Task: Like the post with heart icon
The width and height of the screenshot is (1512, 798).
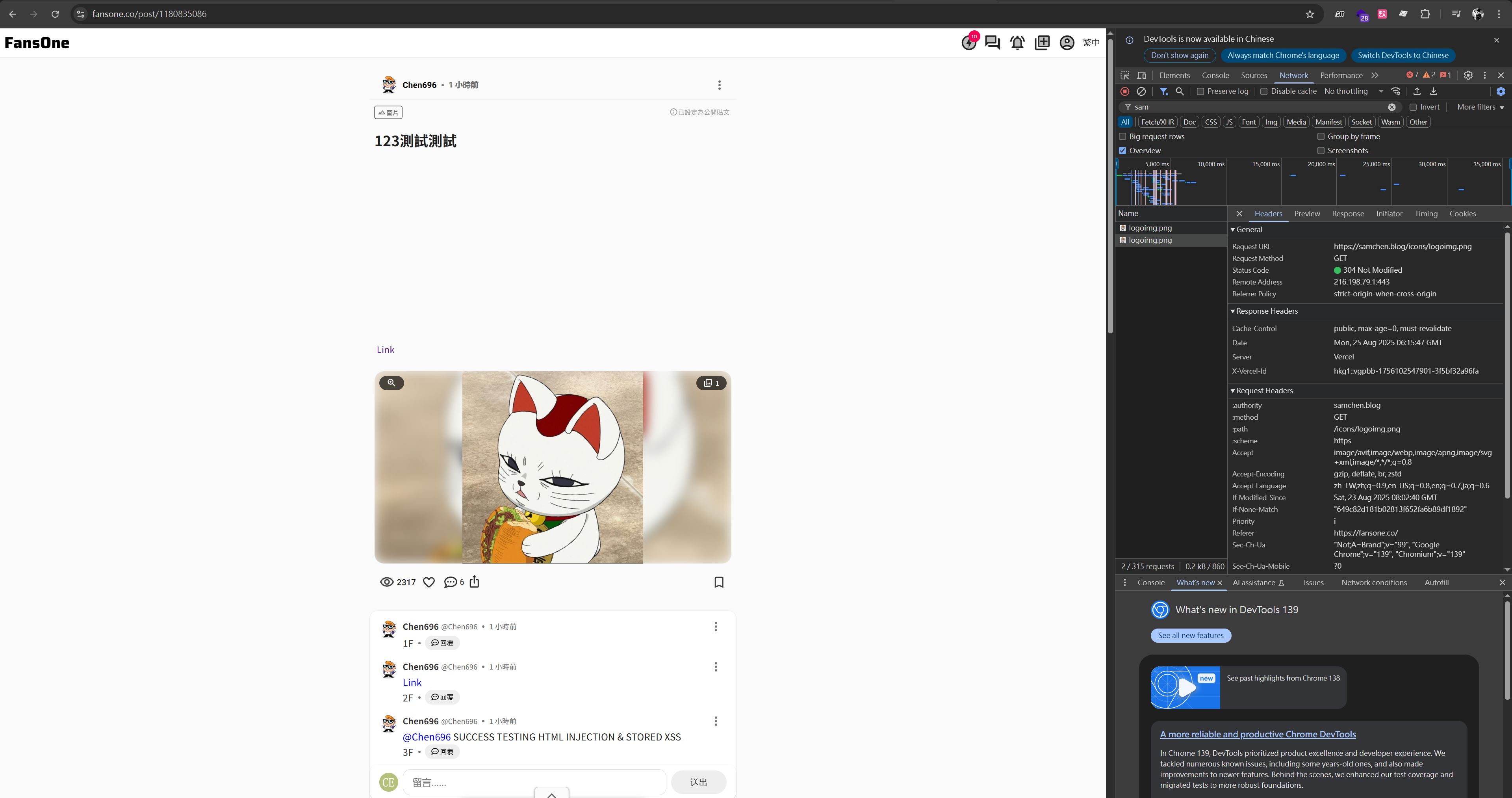Action: click(429, 582)
